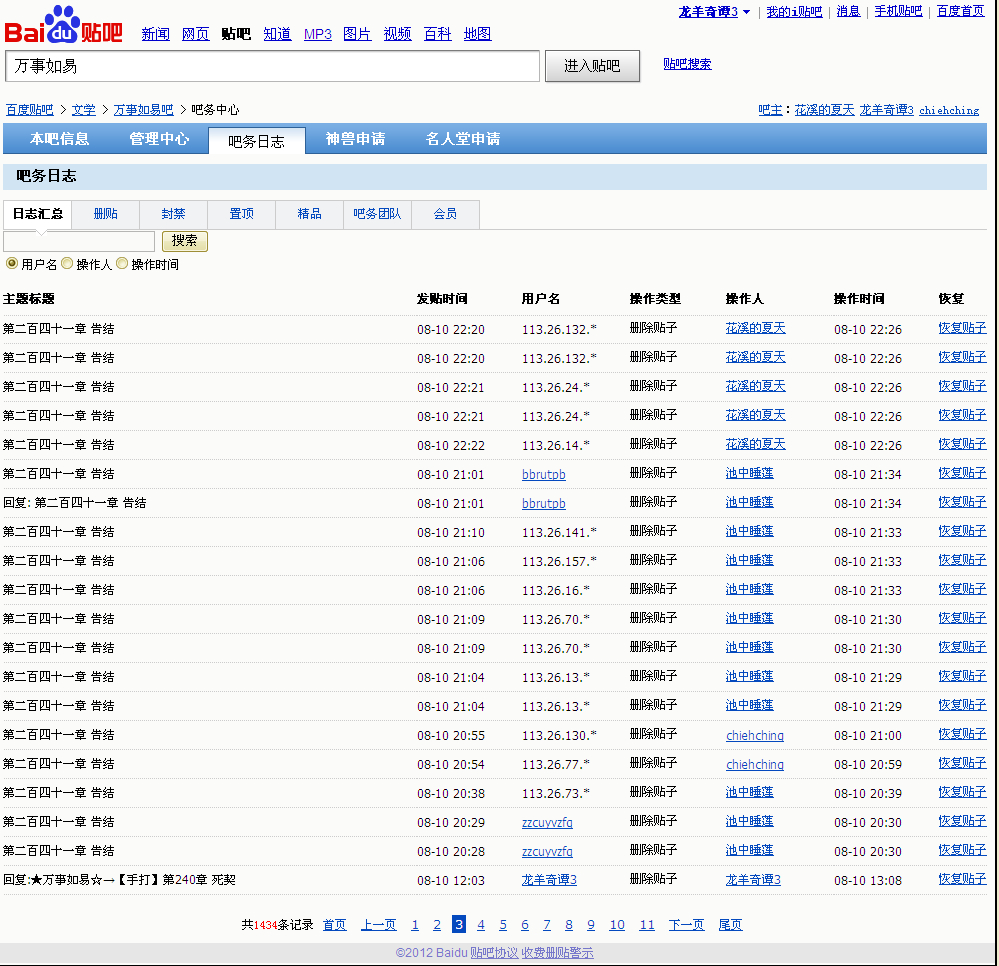The image size is (999, 966).
Task: Go to 百科 in the top navigation
Action: (438, 34)
